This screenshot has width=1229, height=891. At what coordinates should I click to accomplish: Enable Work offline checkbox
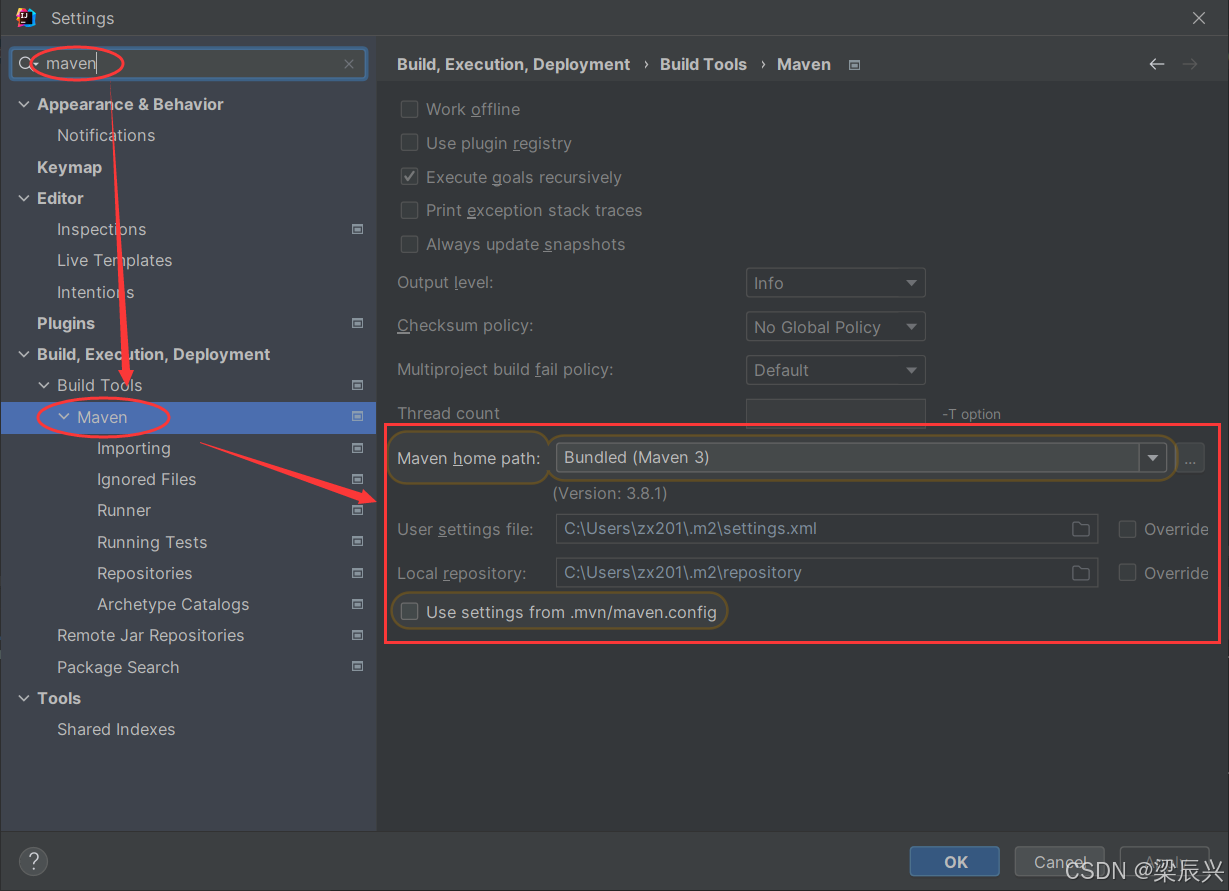409,109
